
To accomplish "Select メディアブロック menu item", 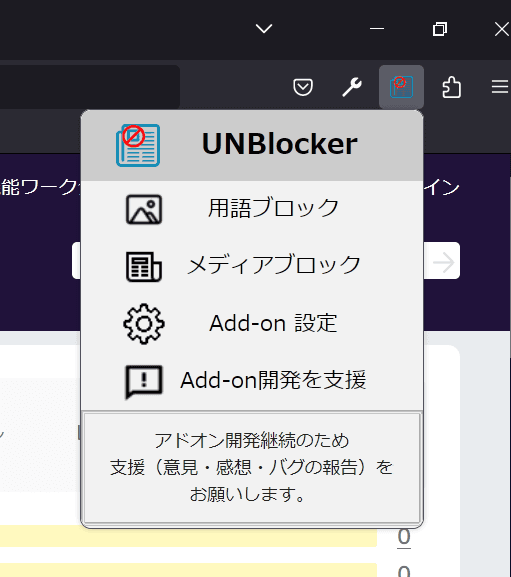I will (252, 266).
